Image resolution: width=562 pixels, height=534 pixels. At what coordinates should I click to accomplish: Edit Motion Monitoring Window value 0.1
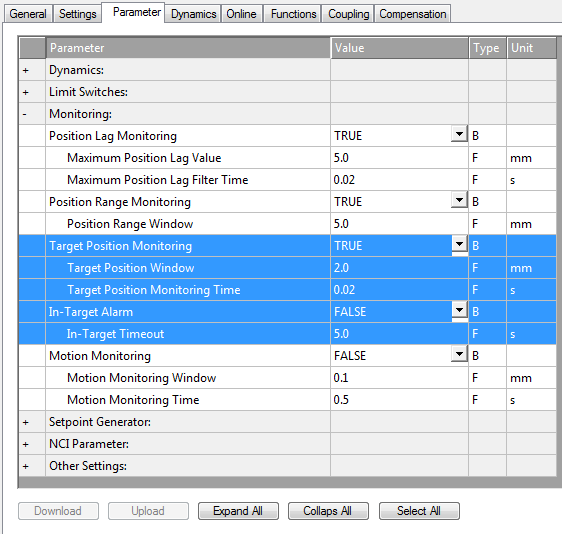pyautogui.click(x=399, y=378)
